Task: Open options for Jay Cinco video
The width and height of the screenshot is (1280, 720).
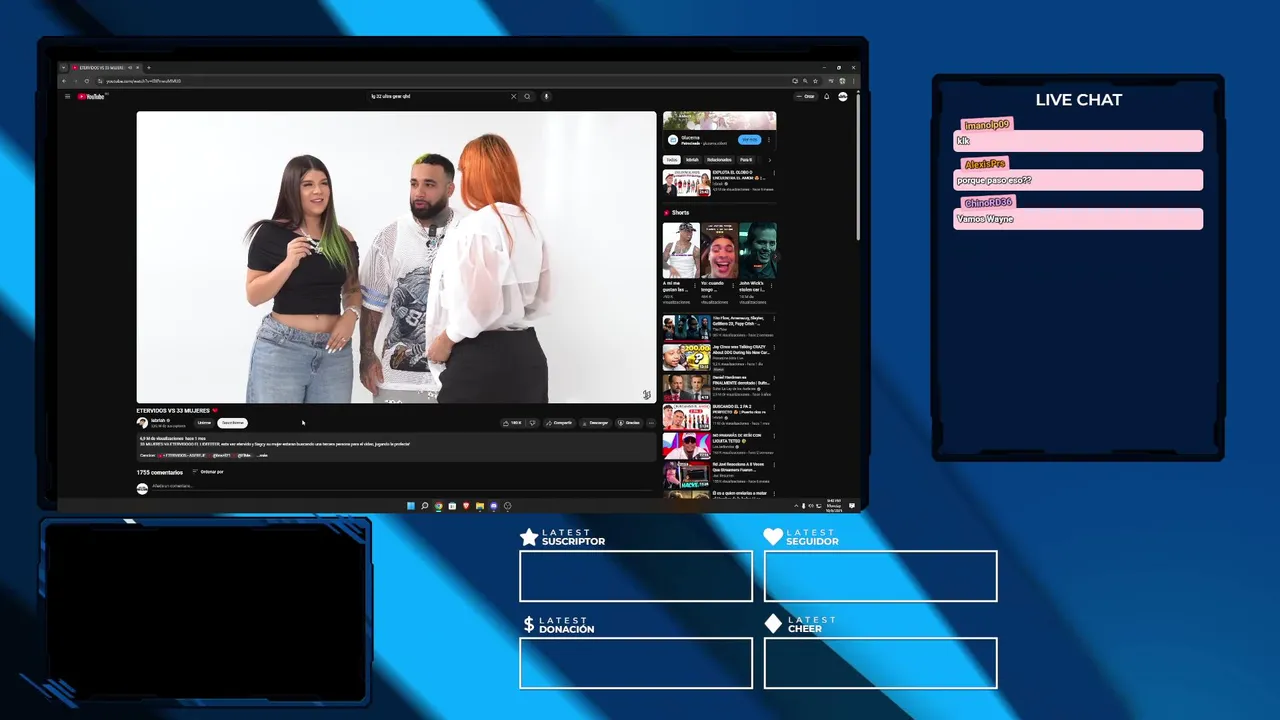Action: (x=773, y=349)
